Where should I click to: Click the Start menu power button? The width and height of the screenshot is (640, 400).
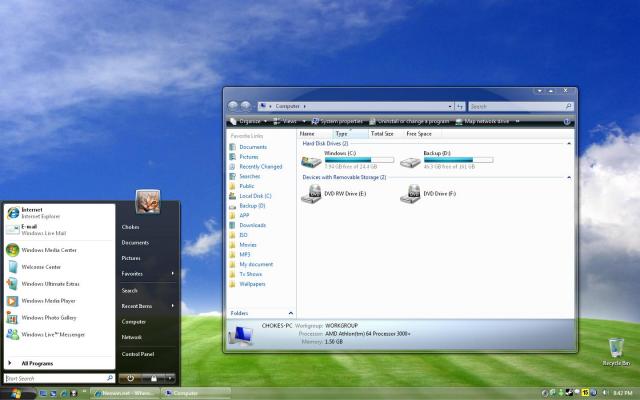130,378
